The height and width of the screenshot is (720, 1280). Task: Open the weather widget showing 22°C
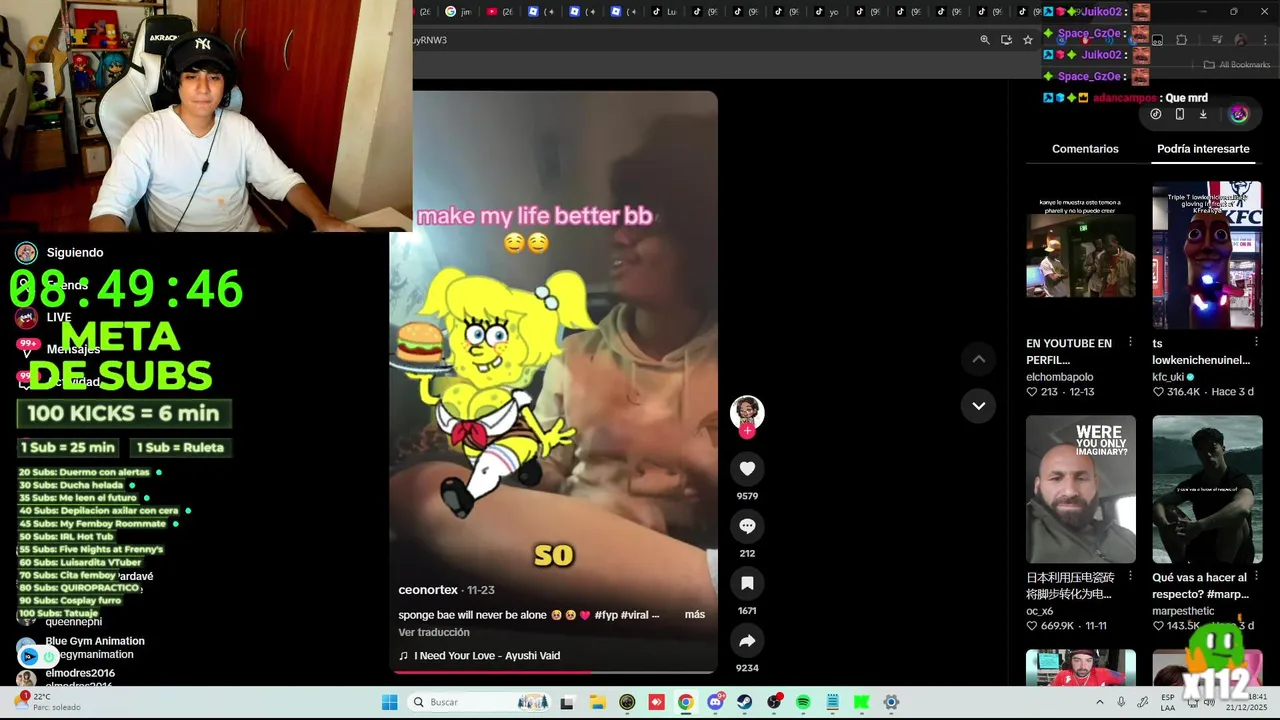coord(48,702)
